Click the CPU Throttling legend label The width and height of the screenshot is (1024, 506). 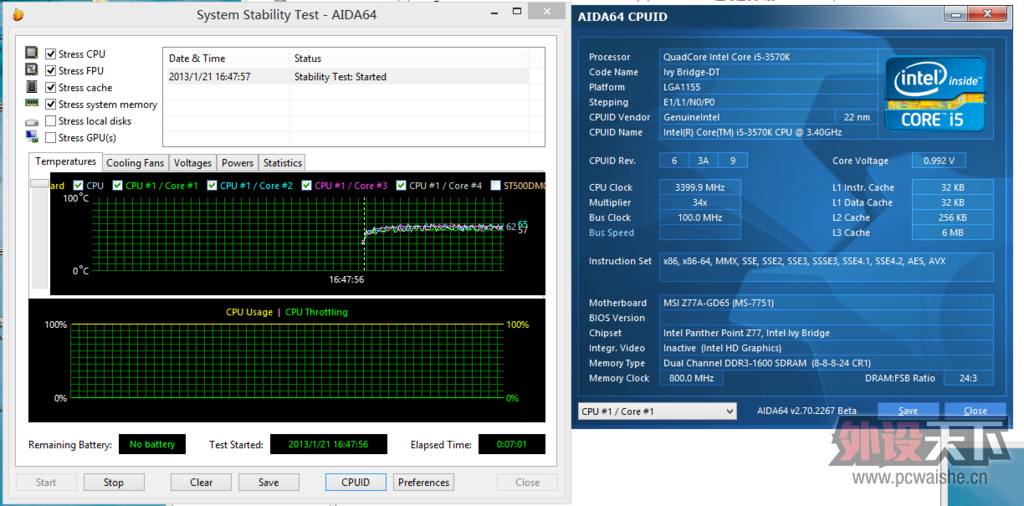[x=317, y=312]
